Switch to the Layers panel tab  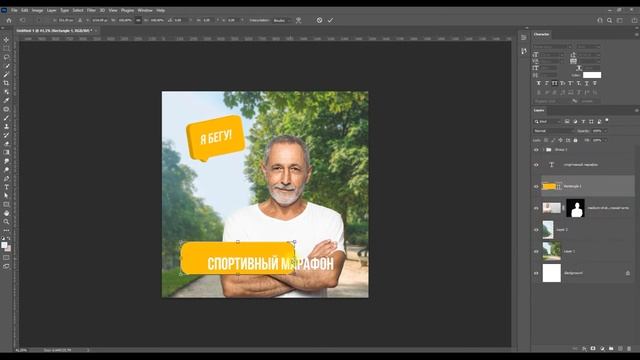[539, 110]
